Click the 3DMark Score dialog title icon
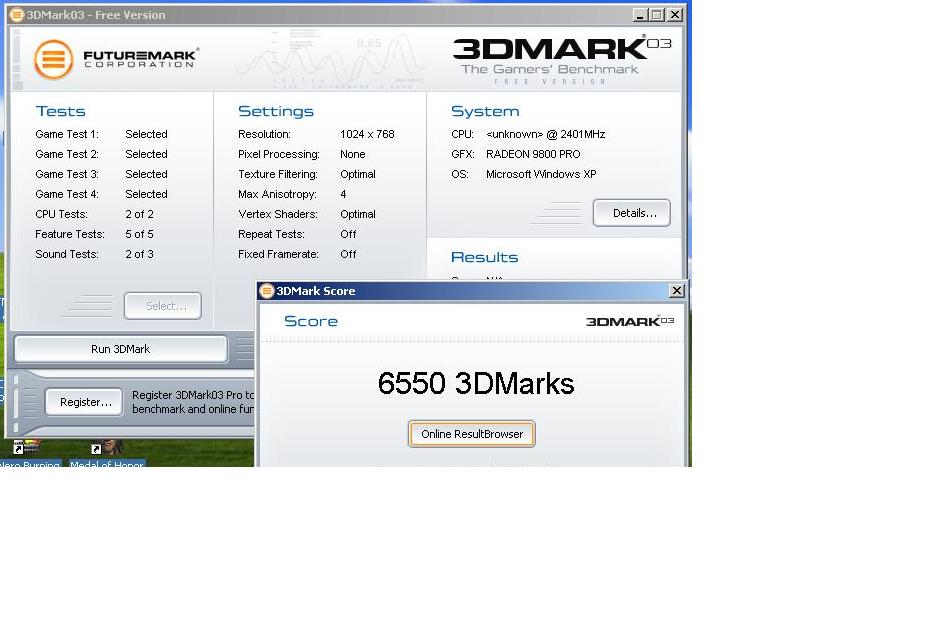Screen dimensions: 940x619 (267, 291)
